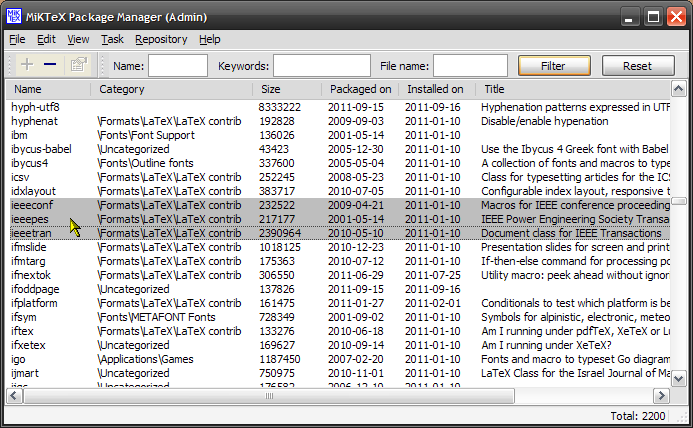
Task: Open the Repository menu
Action: pyautogui.click(x=161, y=39)
